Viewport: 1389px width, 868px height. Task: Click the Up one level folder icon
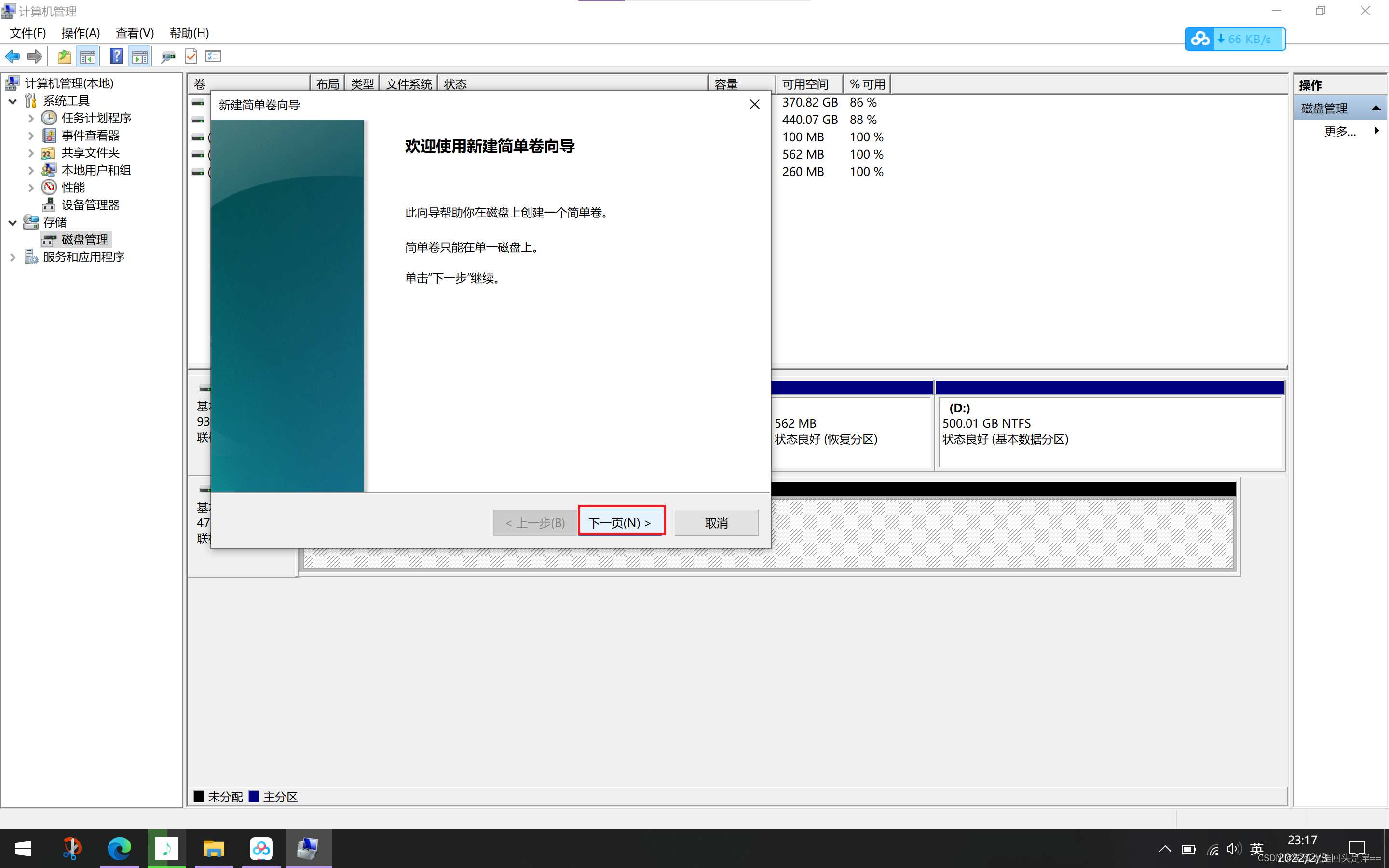click(x=64, y=56)
